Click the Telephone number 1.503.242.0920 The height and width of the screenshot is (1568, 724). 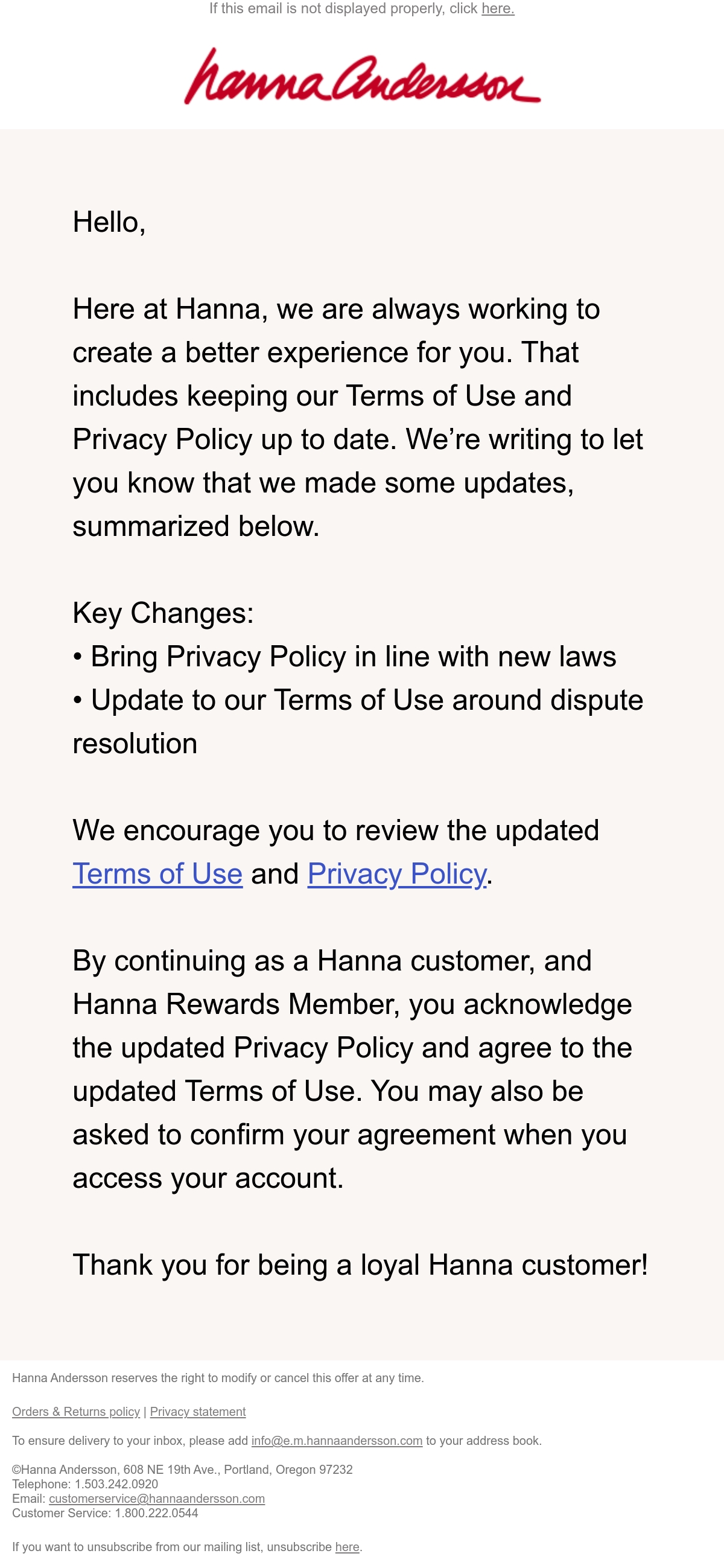click(116, 1484)
